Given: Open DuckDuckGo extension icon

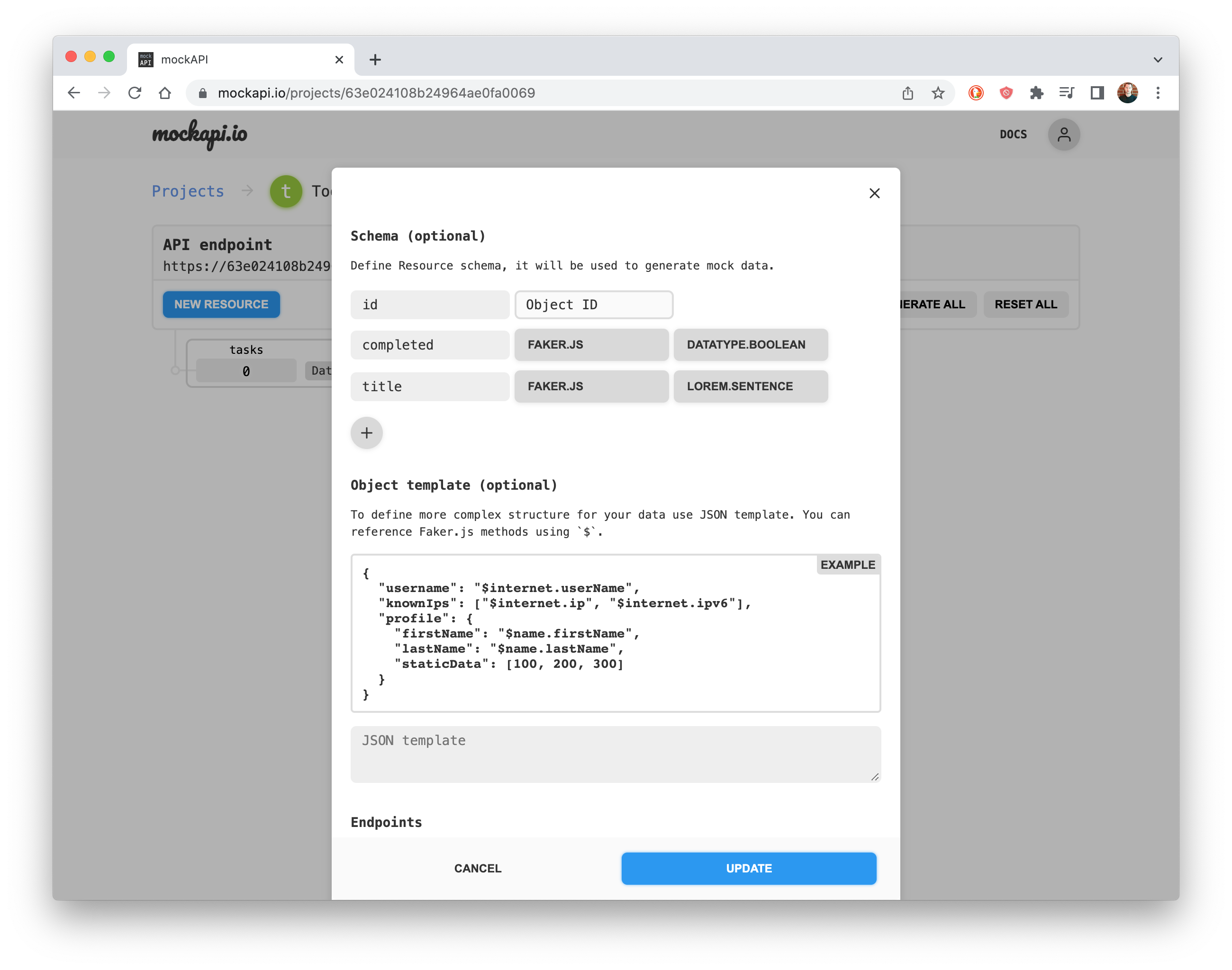Looking at the screenshot, I should click(976, 92).
